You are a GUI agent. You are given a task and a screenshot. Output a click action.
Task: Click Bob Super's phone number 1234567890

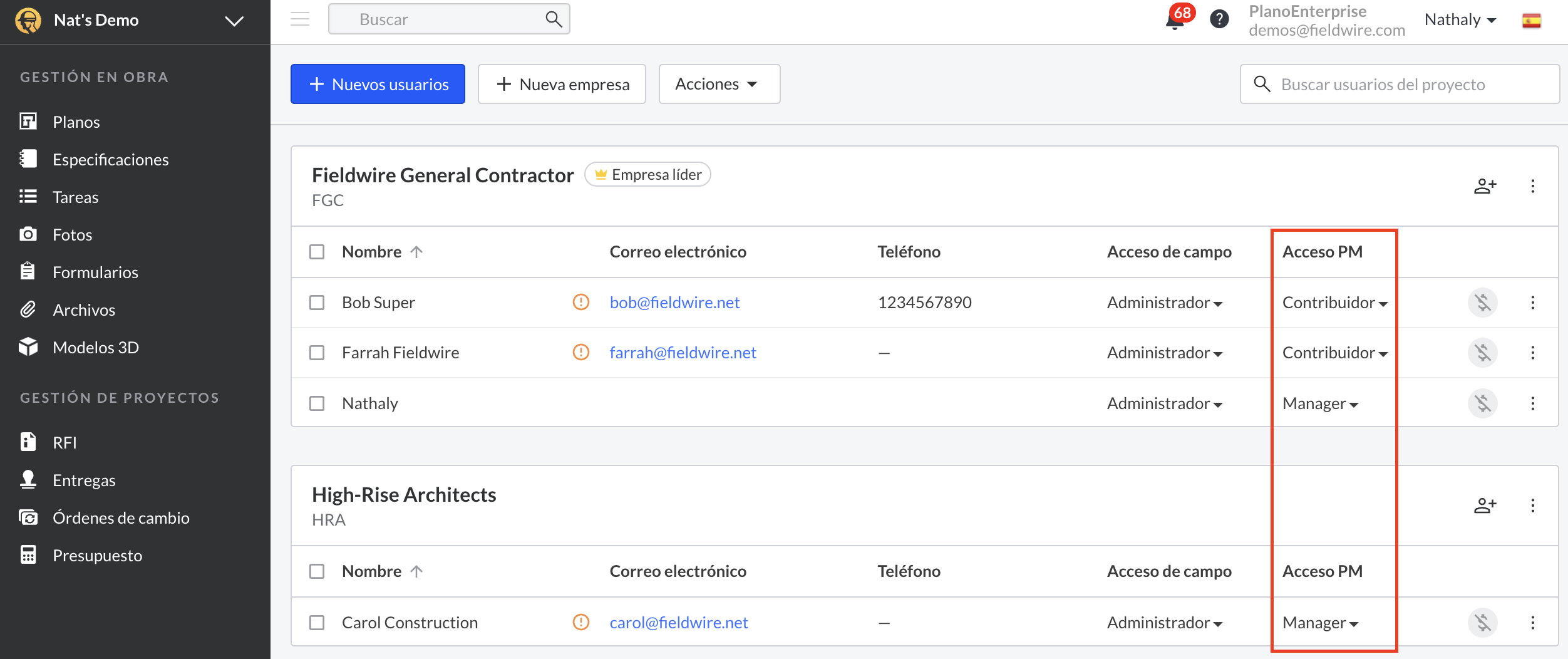coord(924,303)
